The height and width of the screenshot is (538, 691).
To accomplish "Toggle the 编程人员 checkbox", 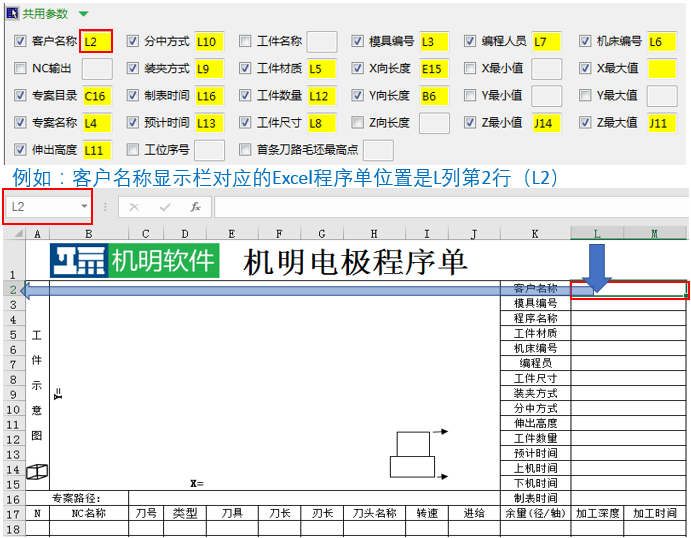I will tap(470, 41).
